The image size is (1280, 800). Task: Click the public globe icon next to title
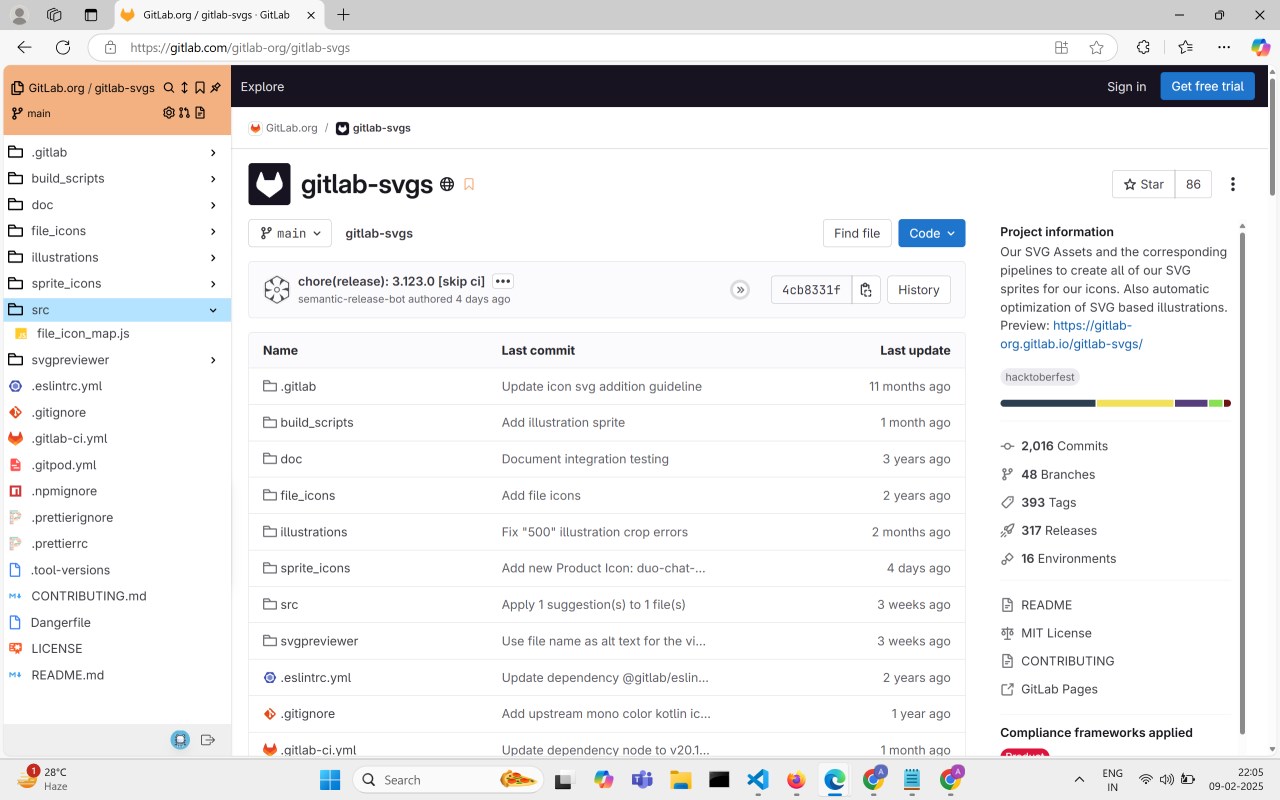447,184
